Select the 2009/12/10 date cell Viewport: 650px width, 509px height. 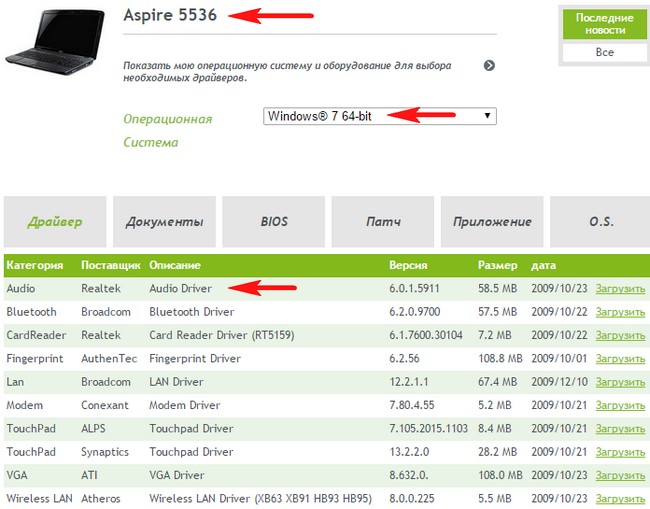point(560,382)
